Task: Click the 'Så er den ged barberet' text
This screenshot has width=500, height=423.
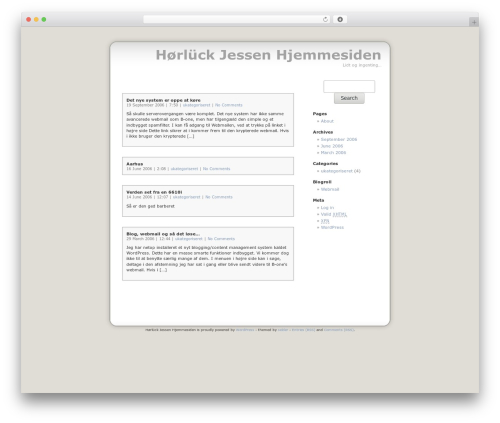Action: (150, 206)
